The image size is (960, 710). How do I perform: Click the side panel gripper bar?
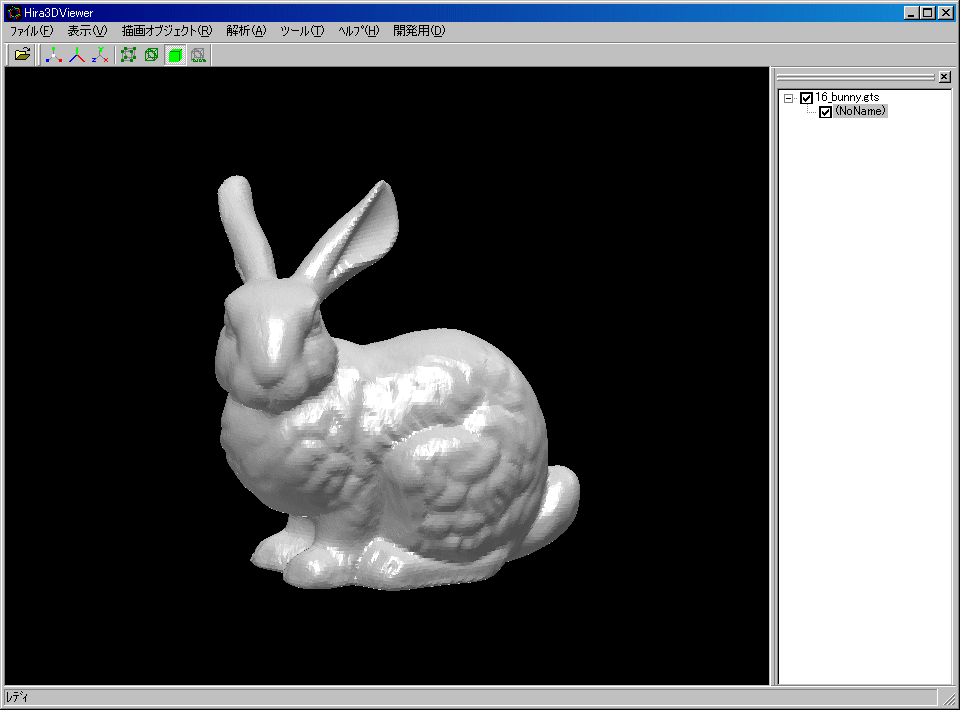click(855, 77)
